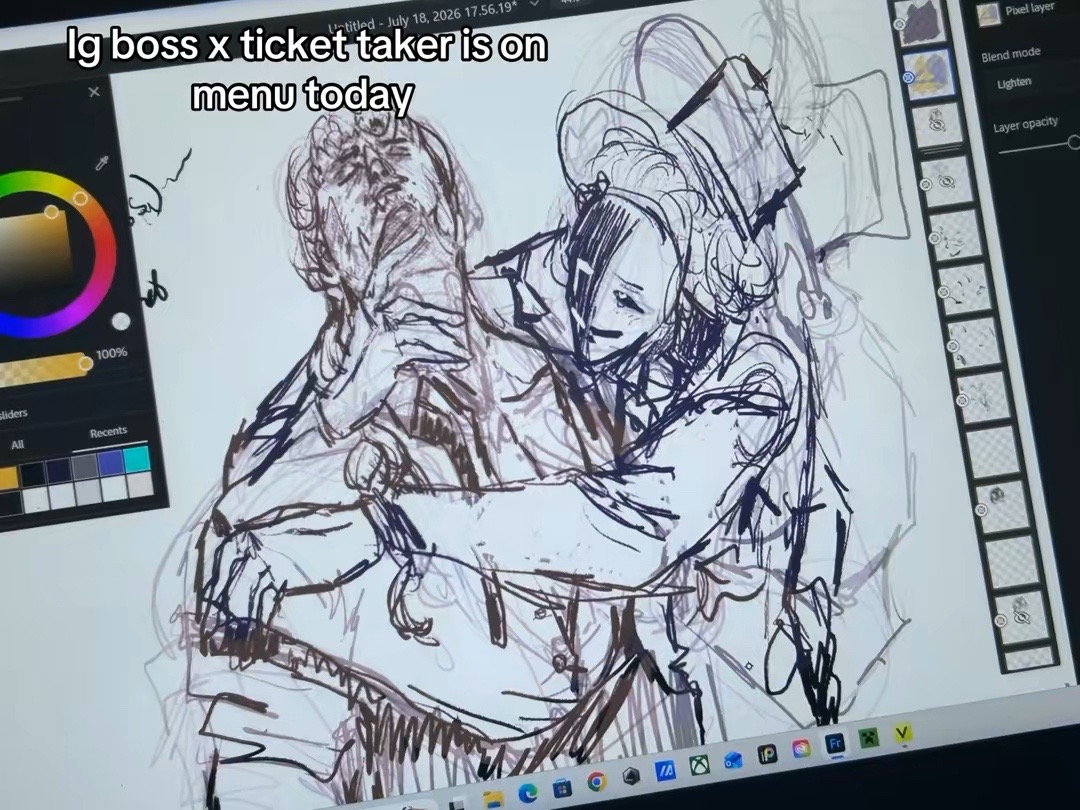
Task: Open Adobe Fresco from the taskbar
Action: click(835, 744)
